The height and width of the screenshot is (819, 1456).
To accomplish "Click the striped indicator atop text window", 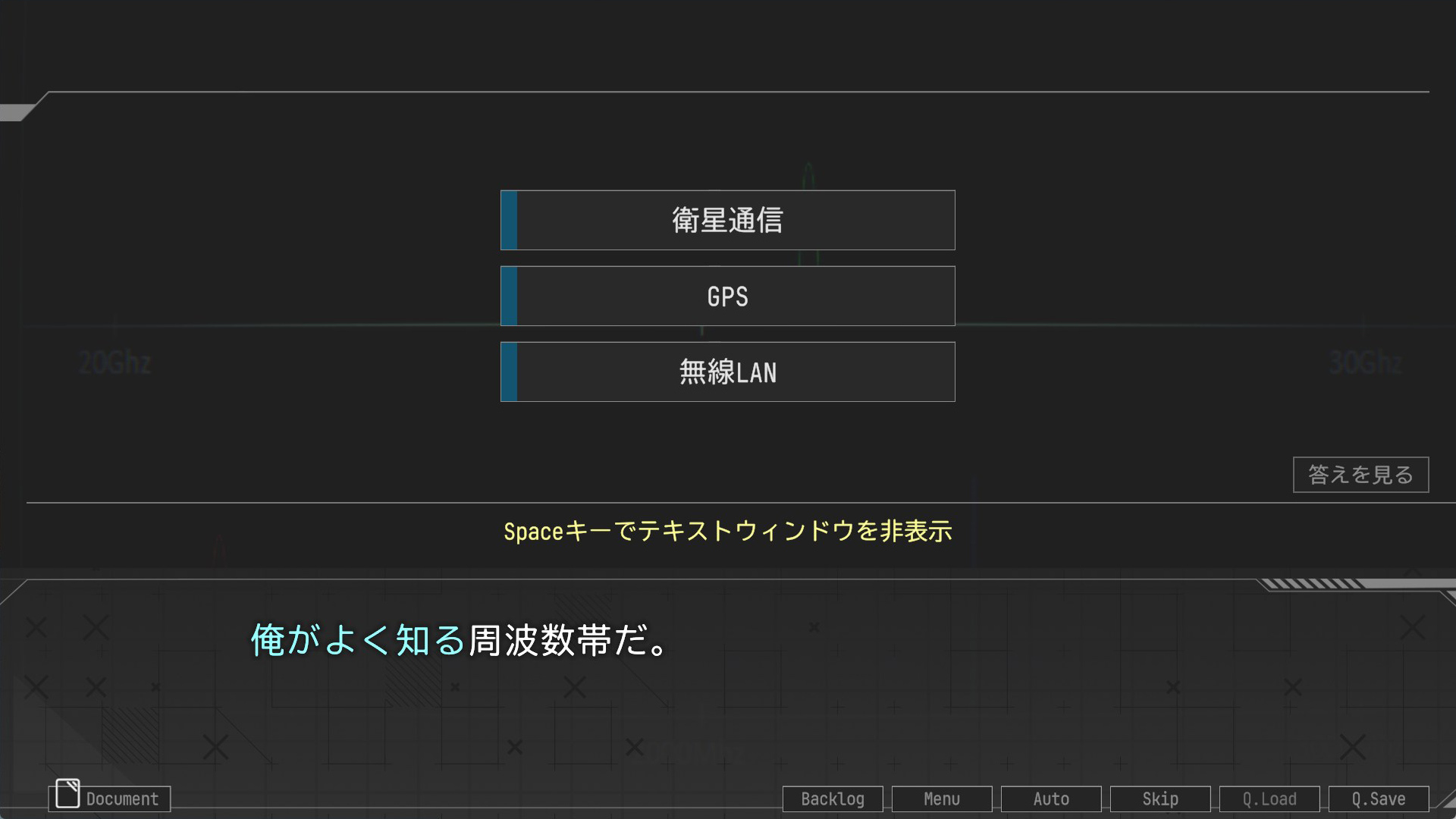I will click(x=1312, y=583).
